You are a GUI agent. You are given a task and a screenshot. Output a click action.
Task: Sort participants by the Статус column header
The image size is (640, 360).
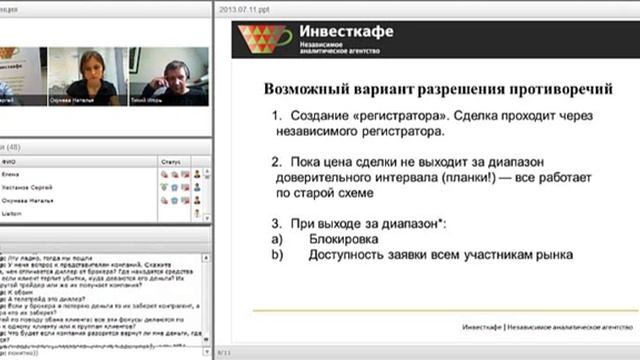174,162
